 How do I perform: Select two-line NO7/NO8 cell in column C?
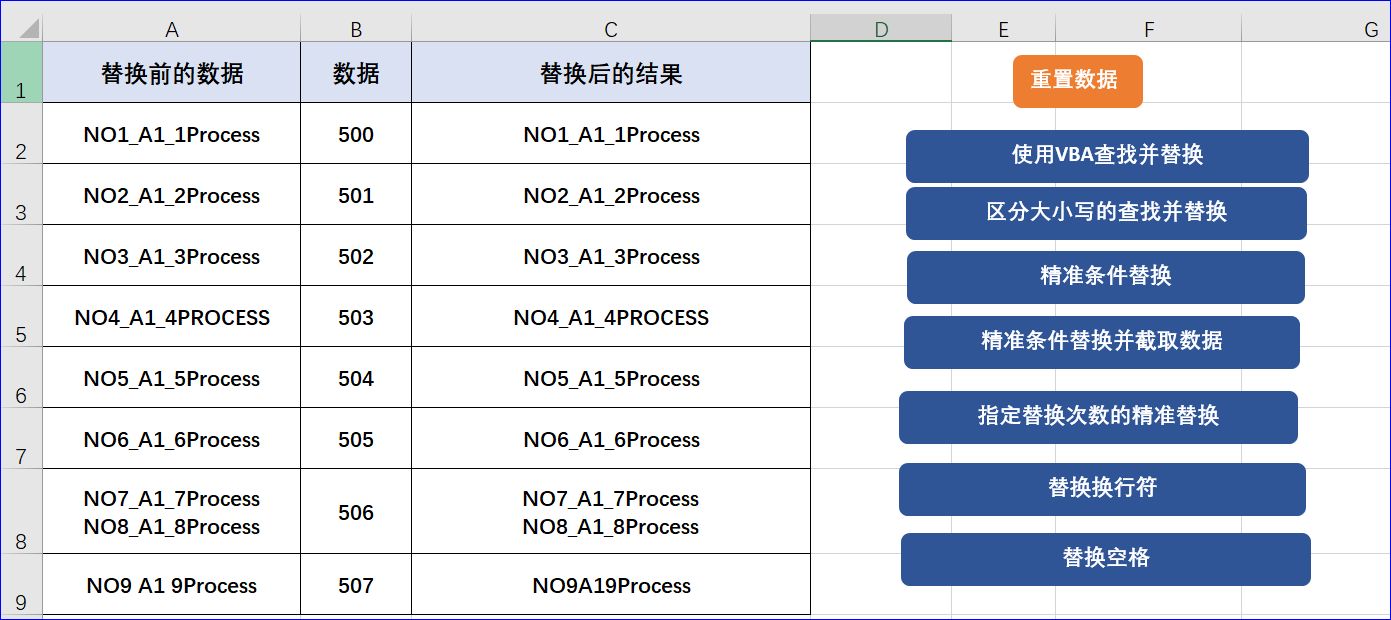click(x=611, y=511)
